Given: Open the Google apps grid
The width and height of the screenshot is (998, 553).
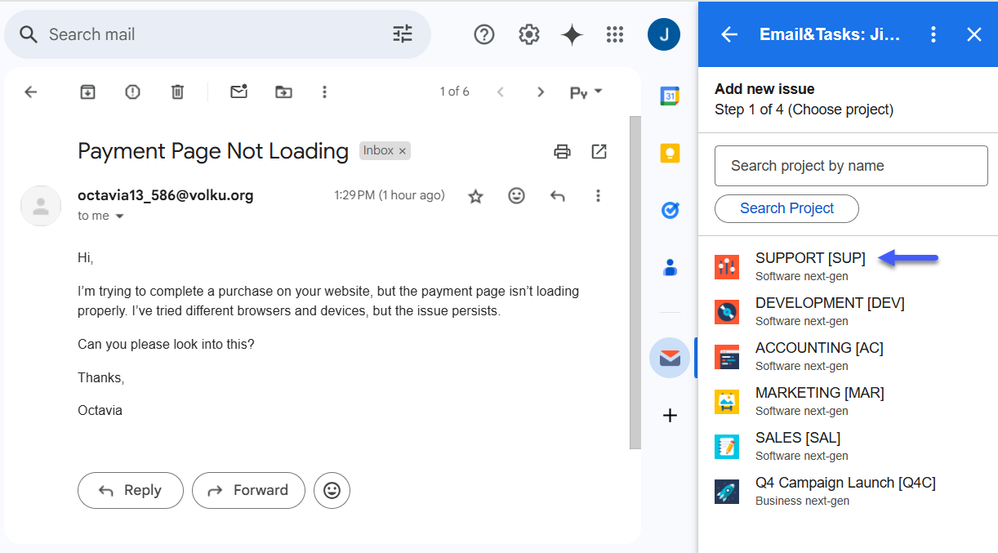Looking at the screenshot, I should click(x=615, y=34).
